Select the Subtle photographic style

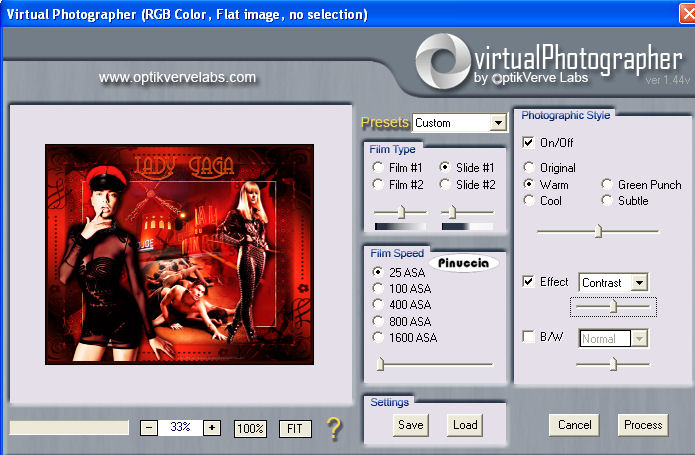pyautogui.click(x=607, y=200)
